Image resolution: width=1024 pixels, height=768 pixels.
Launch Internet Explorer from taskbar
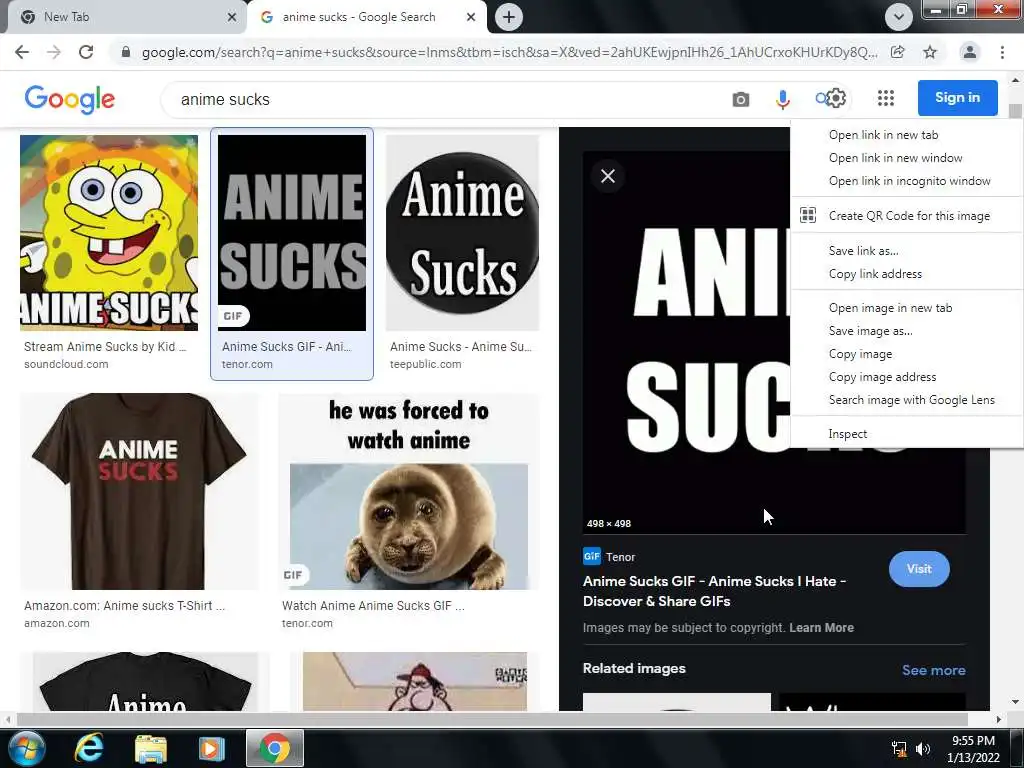click(x=89, y=748)
